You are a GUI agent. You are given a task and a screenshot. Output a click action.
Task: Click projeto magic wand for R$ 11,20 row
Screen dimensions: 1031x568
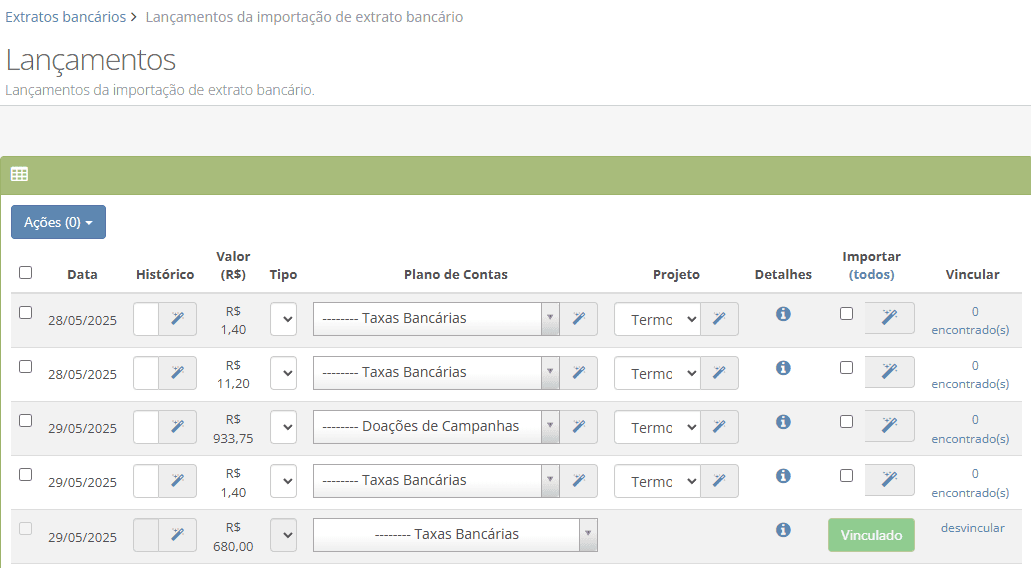click(719, 373)
